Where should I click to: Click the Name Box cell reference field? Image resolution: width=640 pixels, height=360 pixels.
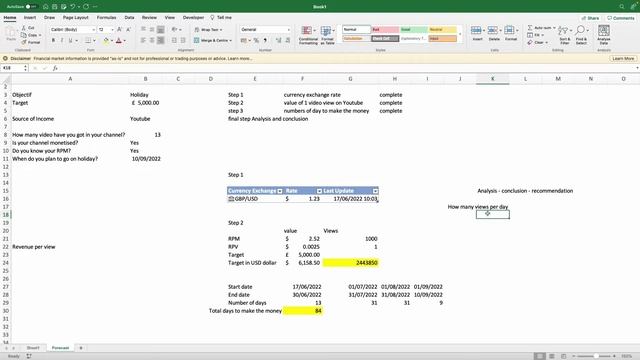coord(13,68)
